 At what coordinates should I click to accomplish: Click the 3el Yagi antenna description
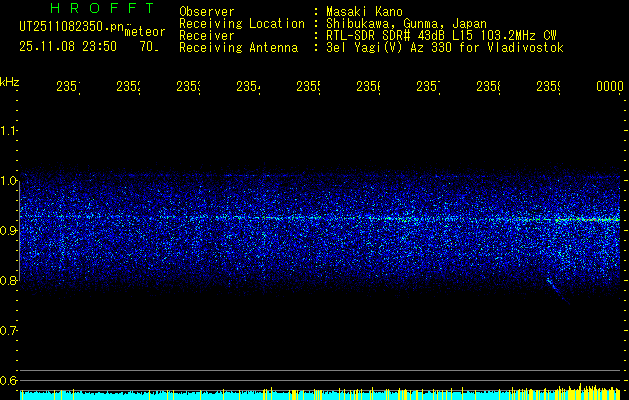pyautogui.click(x=445, y=48)
